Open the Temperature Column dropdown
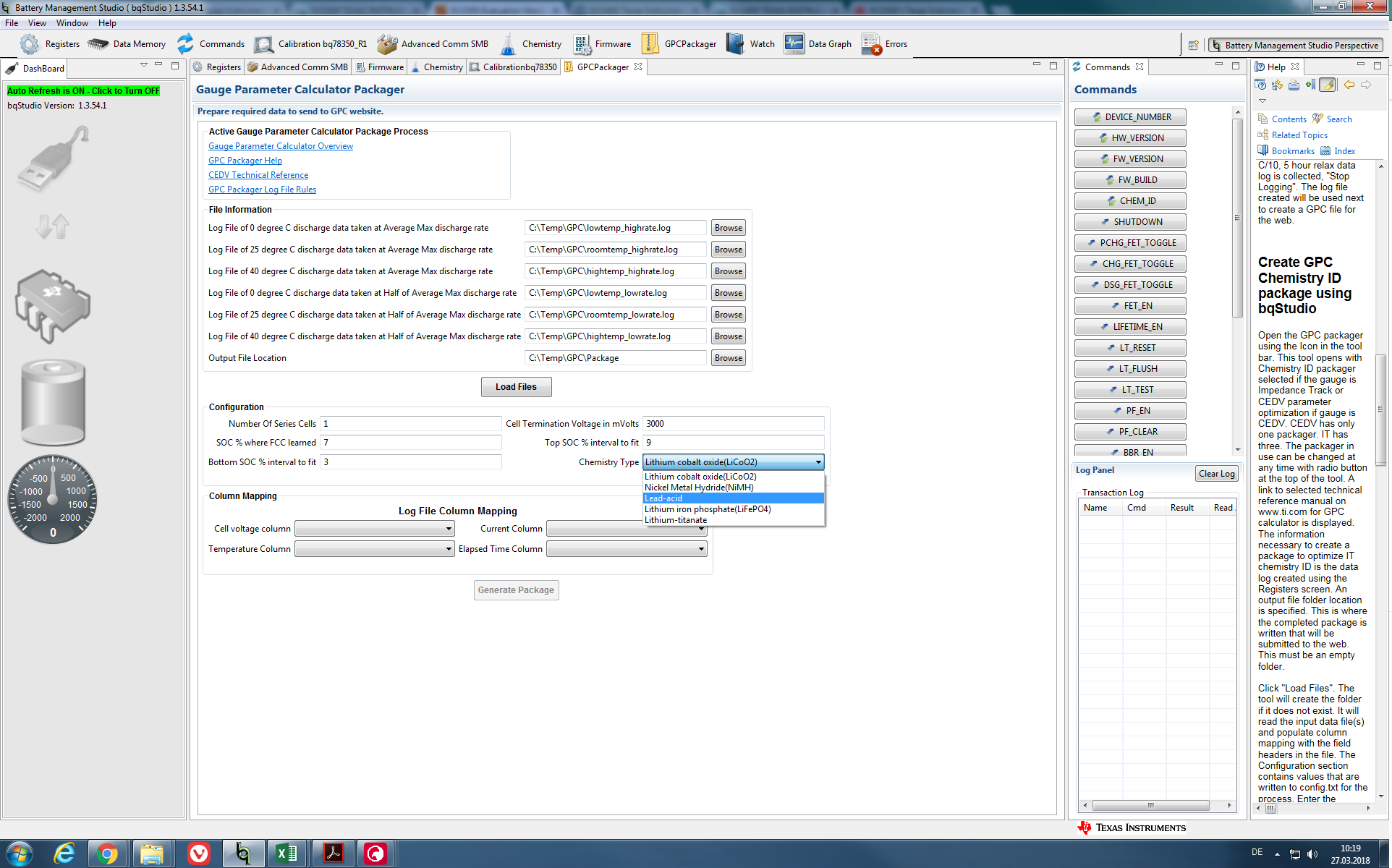 click(x=375, y=549)
